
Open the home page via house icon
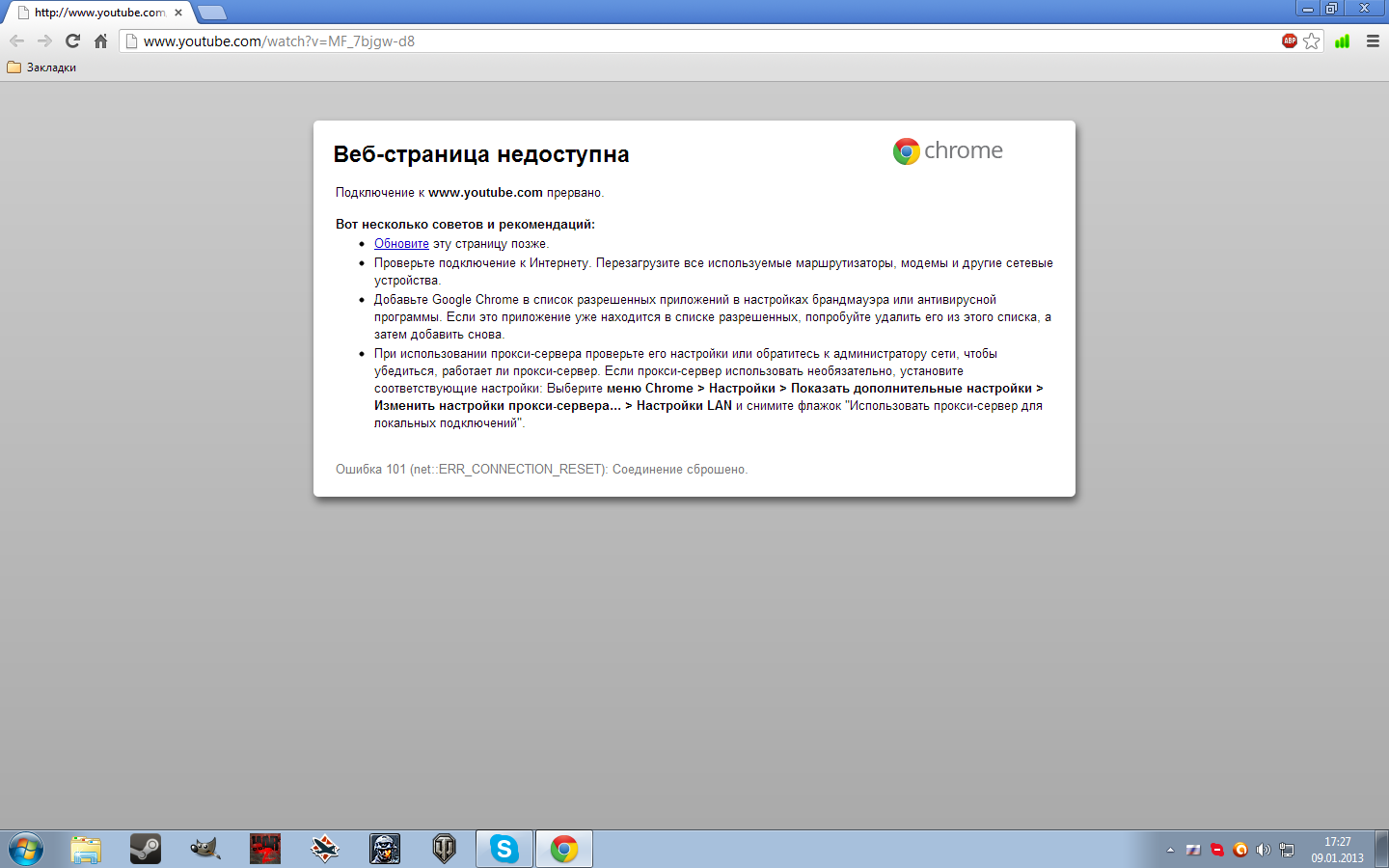[x=100, y=41]
